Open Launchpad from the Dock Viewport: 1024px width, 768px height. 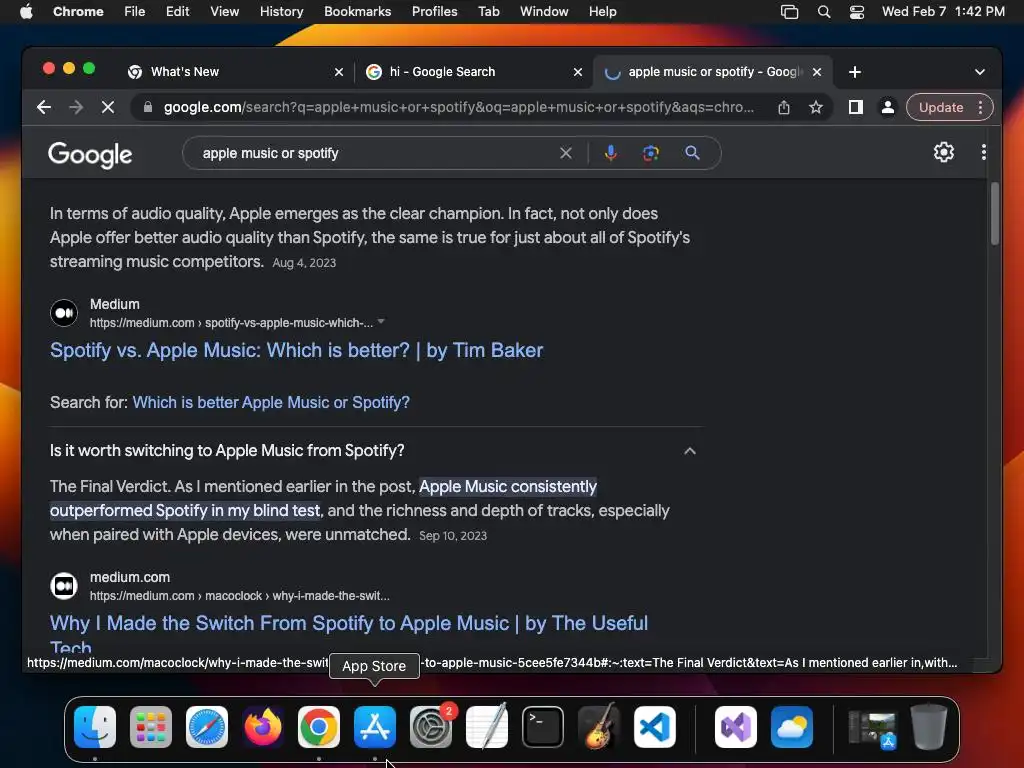(151, 727)
